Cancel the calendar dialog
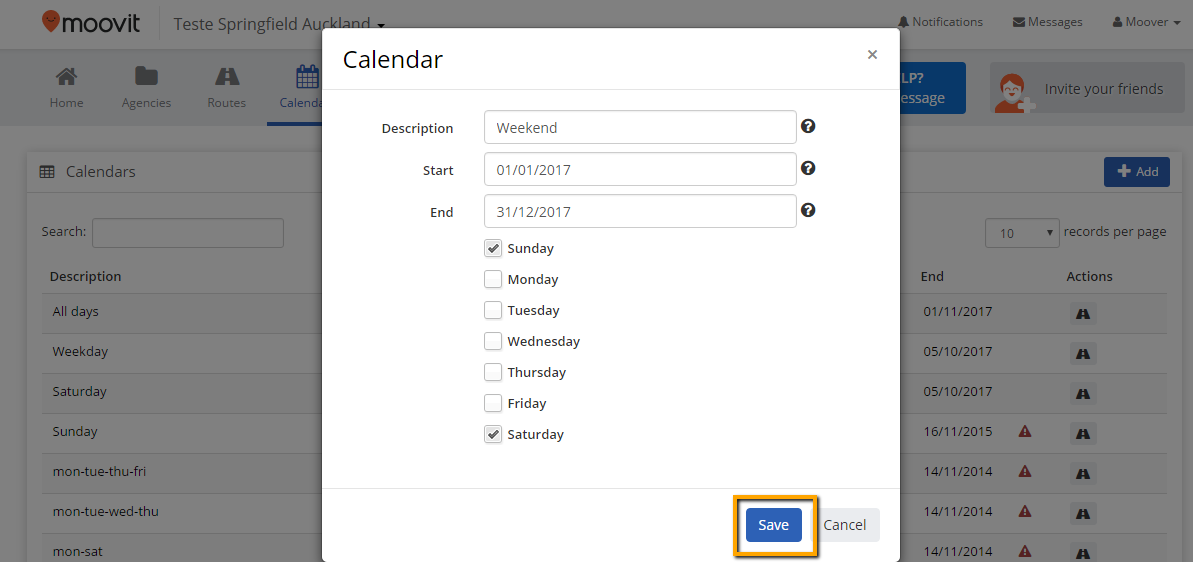The height and width of the screenshot is (562, 1193). [x=845, y=525]
